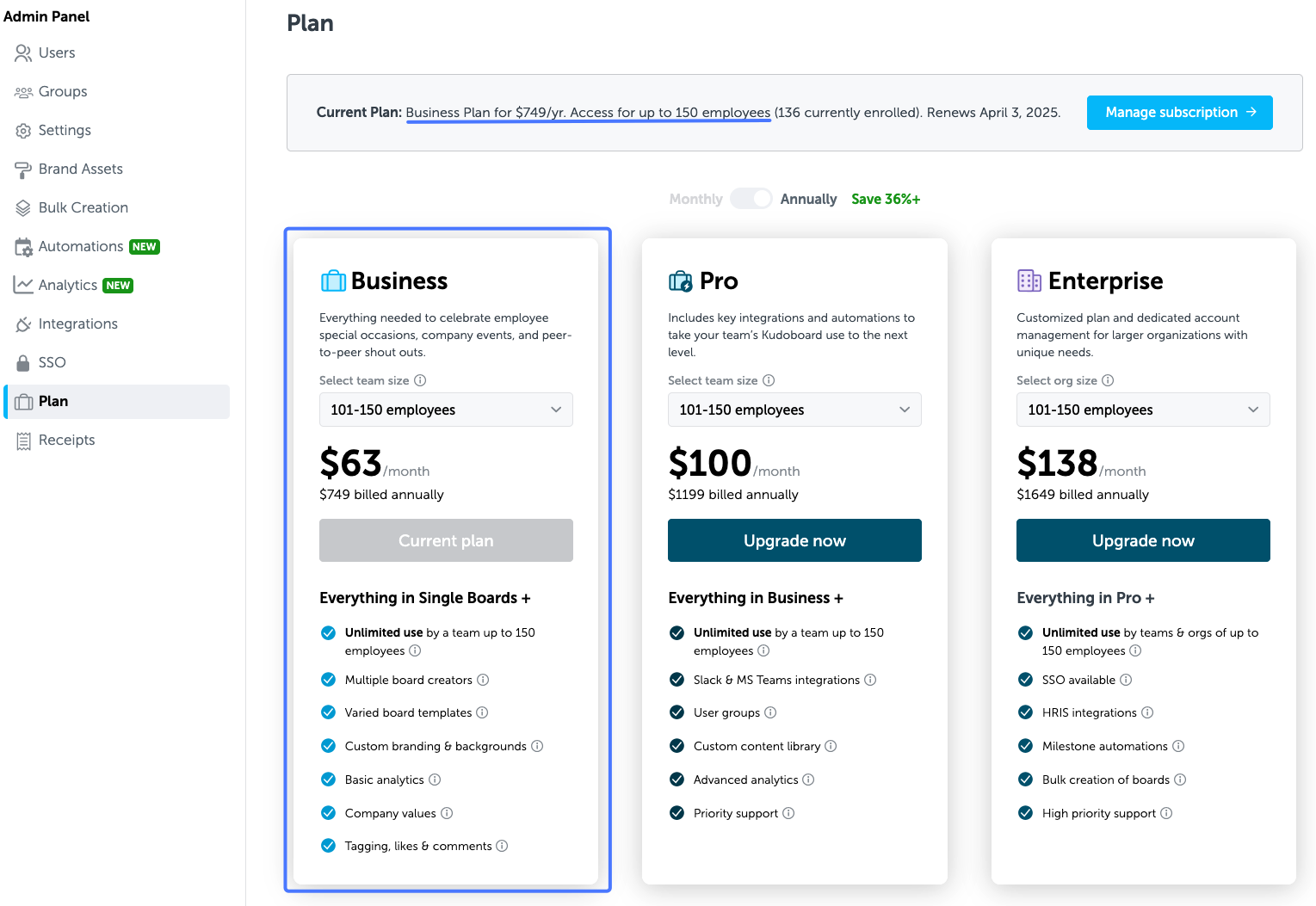Click Upgrade now under Pro plan

pos(794,540)
